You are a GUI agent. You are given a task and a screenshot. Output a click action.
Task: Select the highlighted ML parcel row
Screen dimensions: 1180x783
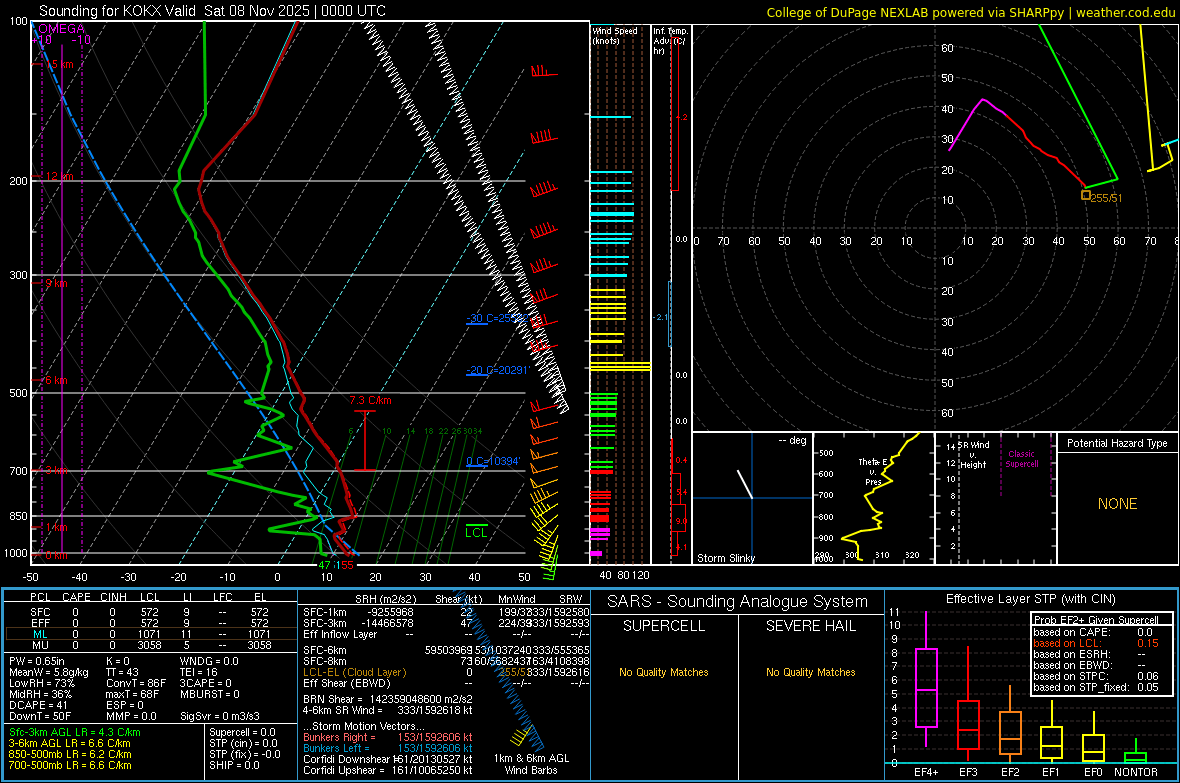point(151,634)
